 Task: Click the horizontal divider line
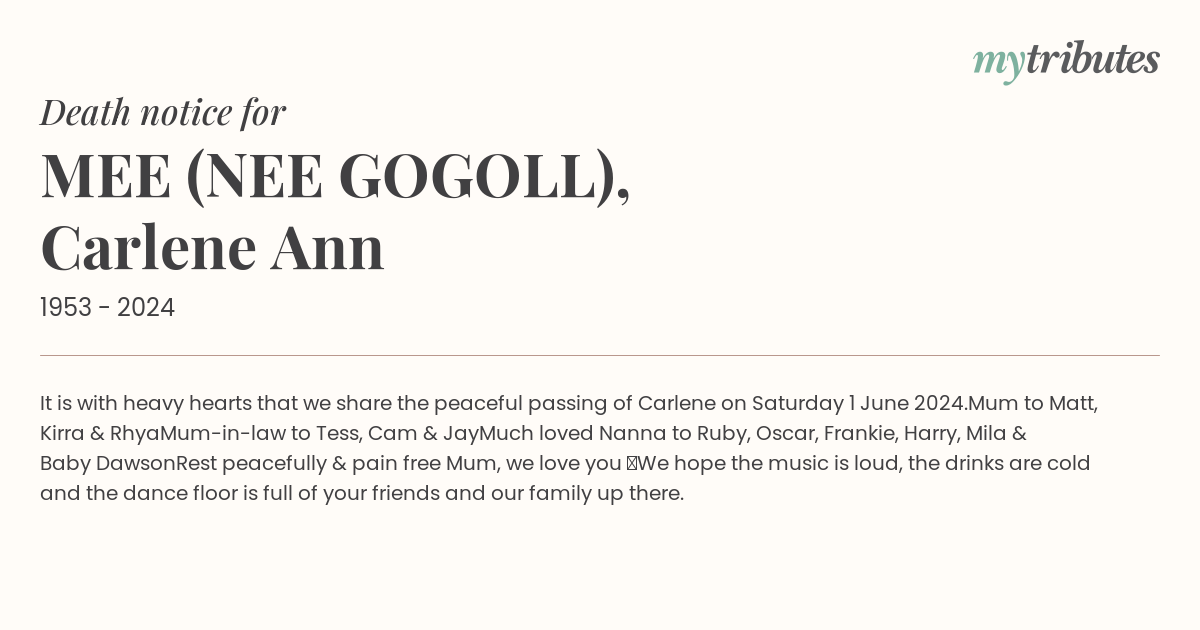(600, 355)
